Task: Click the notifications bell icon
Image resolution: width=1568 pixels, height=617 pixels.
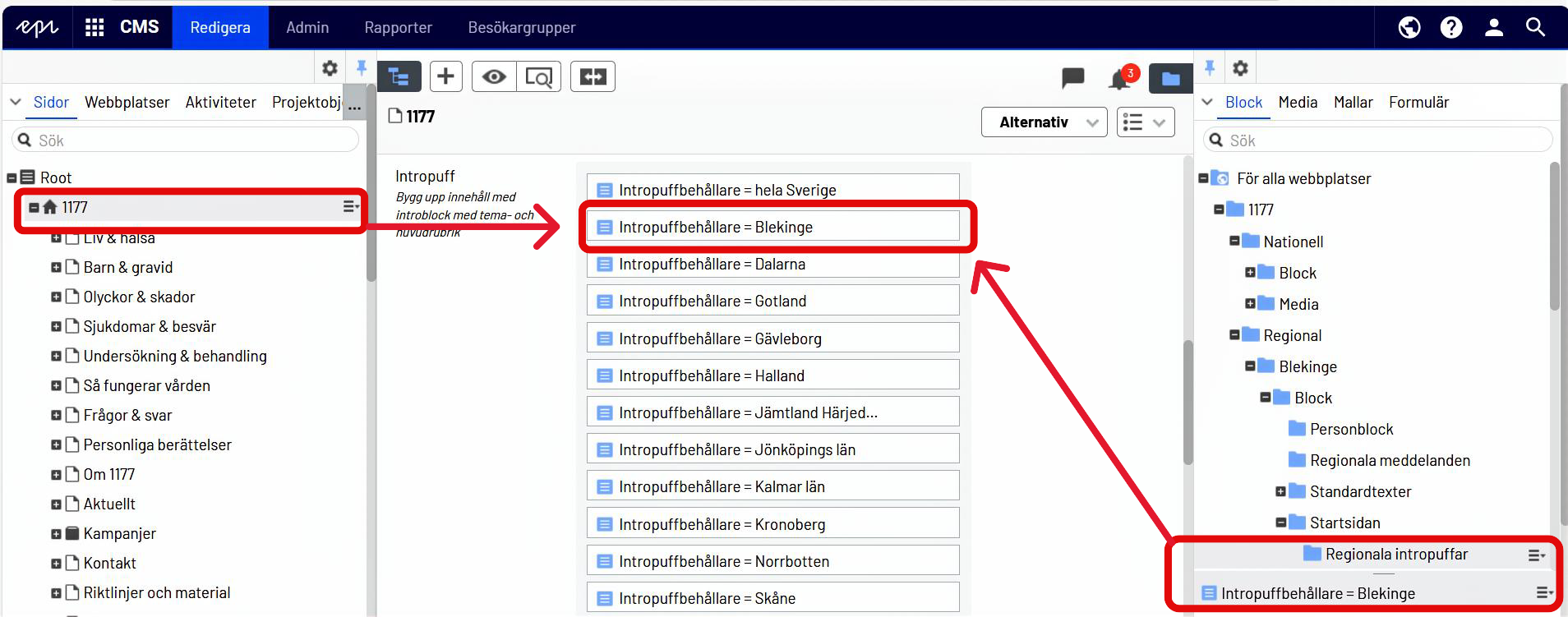Action: coord(1119,79)
